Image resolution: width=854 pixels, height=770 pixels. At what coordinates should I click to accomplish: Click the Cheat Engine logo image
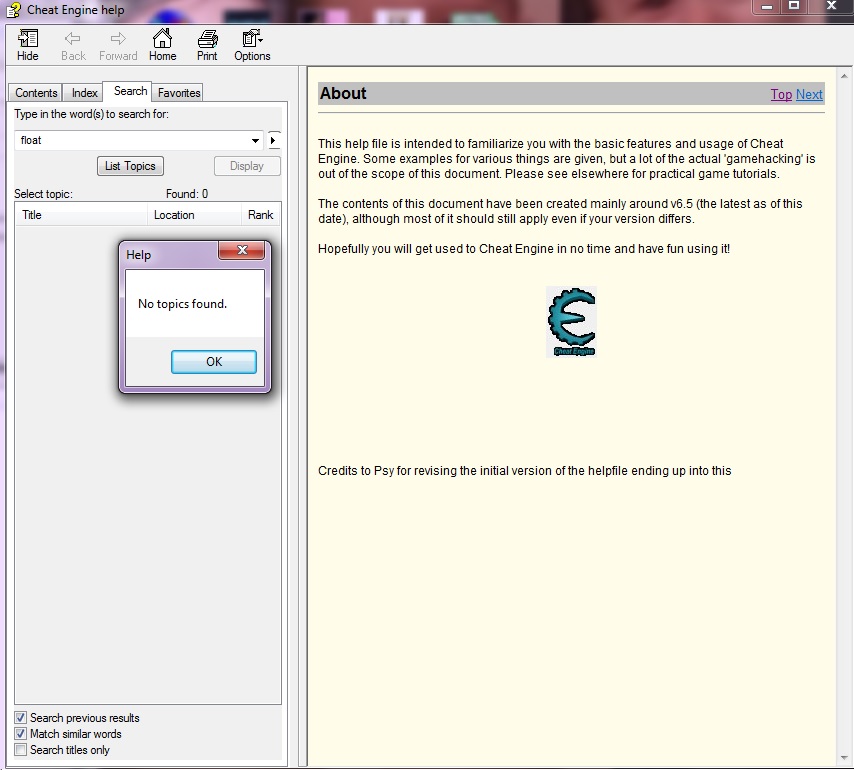pyautogui.click(x=571, y=321)
